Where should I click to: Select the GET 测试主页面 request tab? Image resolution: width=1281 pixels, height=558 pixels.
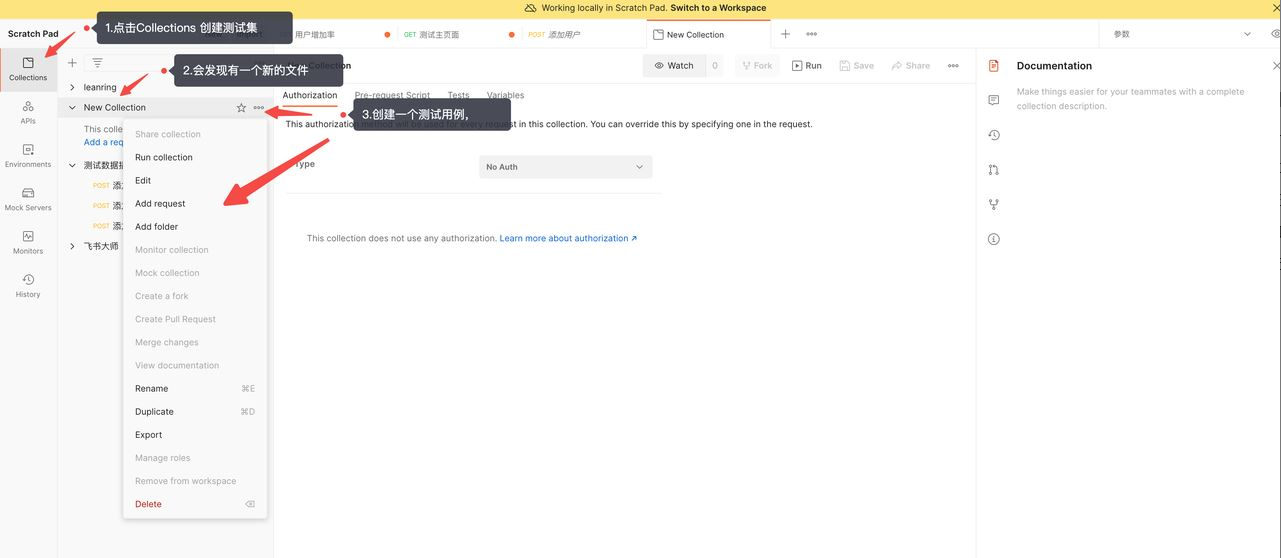pyautogui.click(x=458, y=34)
